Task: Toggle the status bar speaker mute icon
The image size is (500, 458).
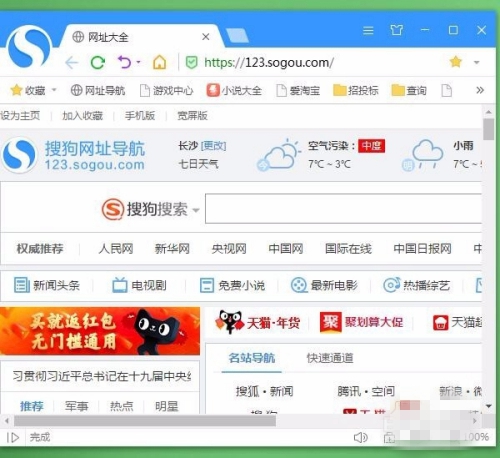Action: (360, 437)
